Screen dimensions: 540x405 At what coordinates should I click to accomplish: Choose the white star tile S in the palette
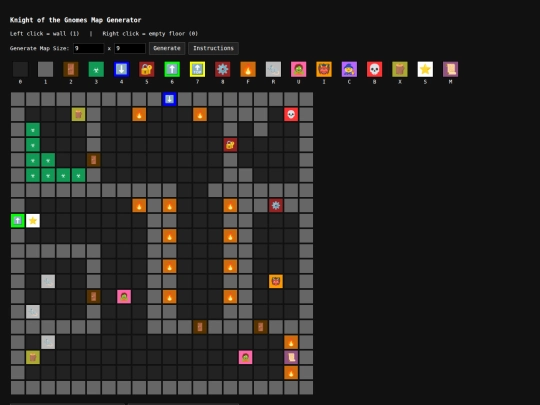click(425, 69)
